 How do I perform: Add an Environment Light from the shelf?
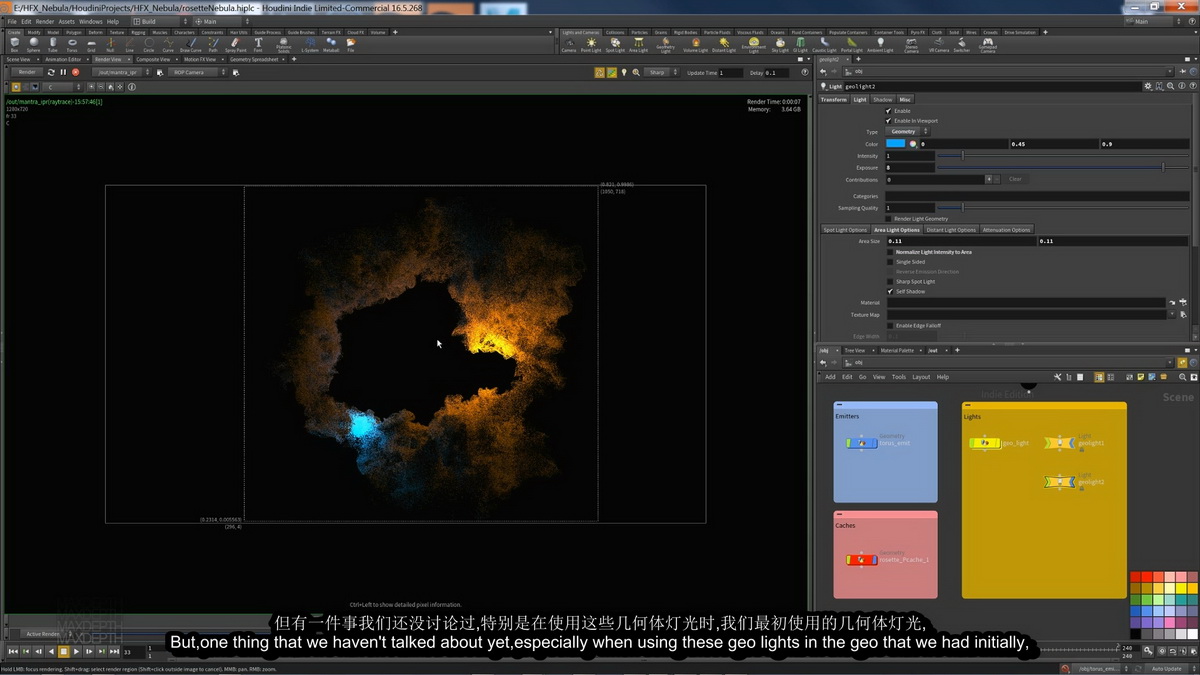[754, 45]
